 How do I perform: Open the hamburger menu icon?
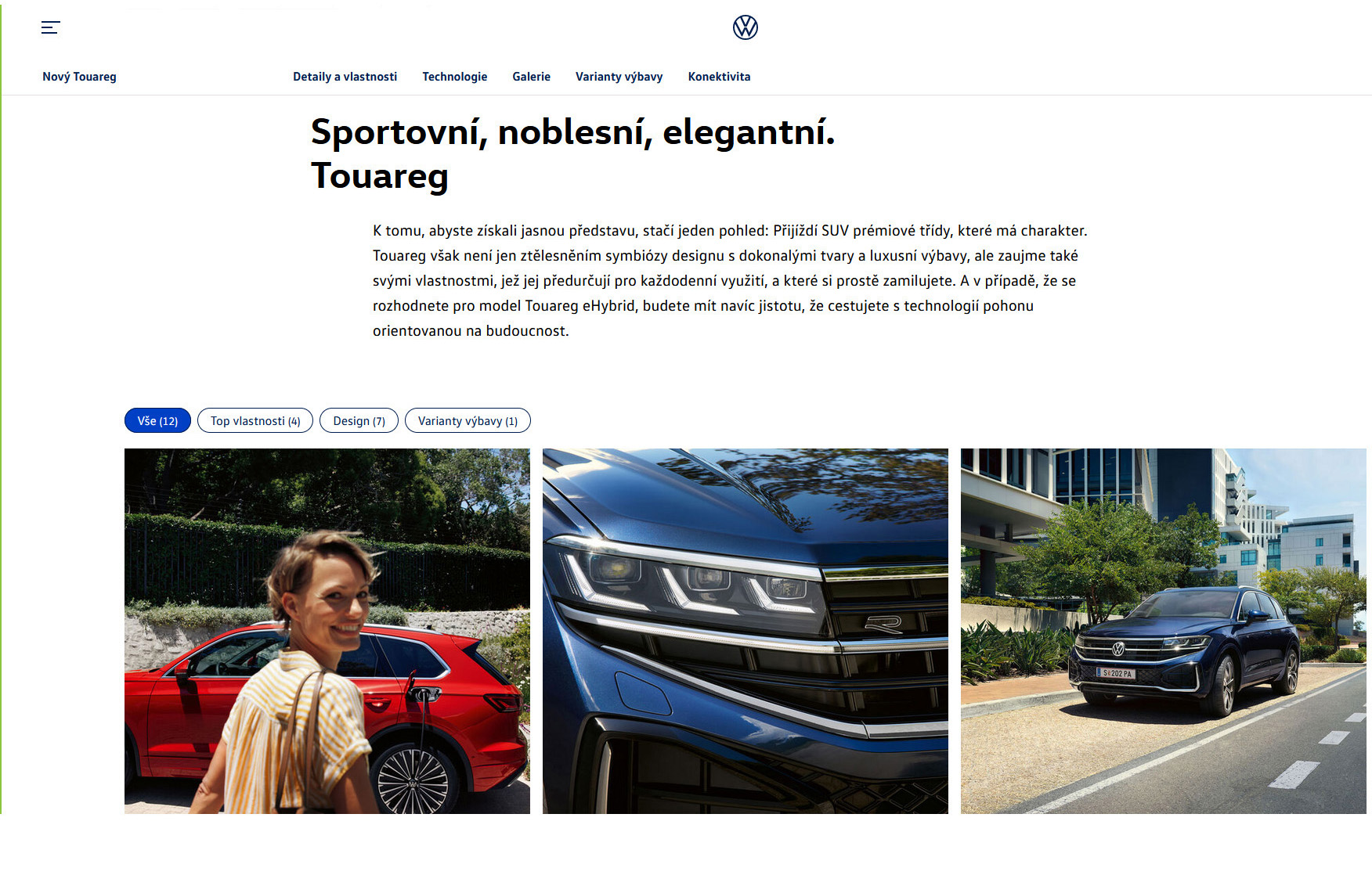click(x=50, y=27)
